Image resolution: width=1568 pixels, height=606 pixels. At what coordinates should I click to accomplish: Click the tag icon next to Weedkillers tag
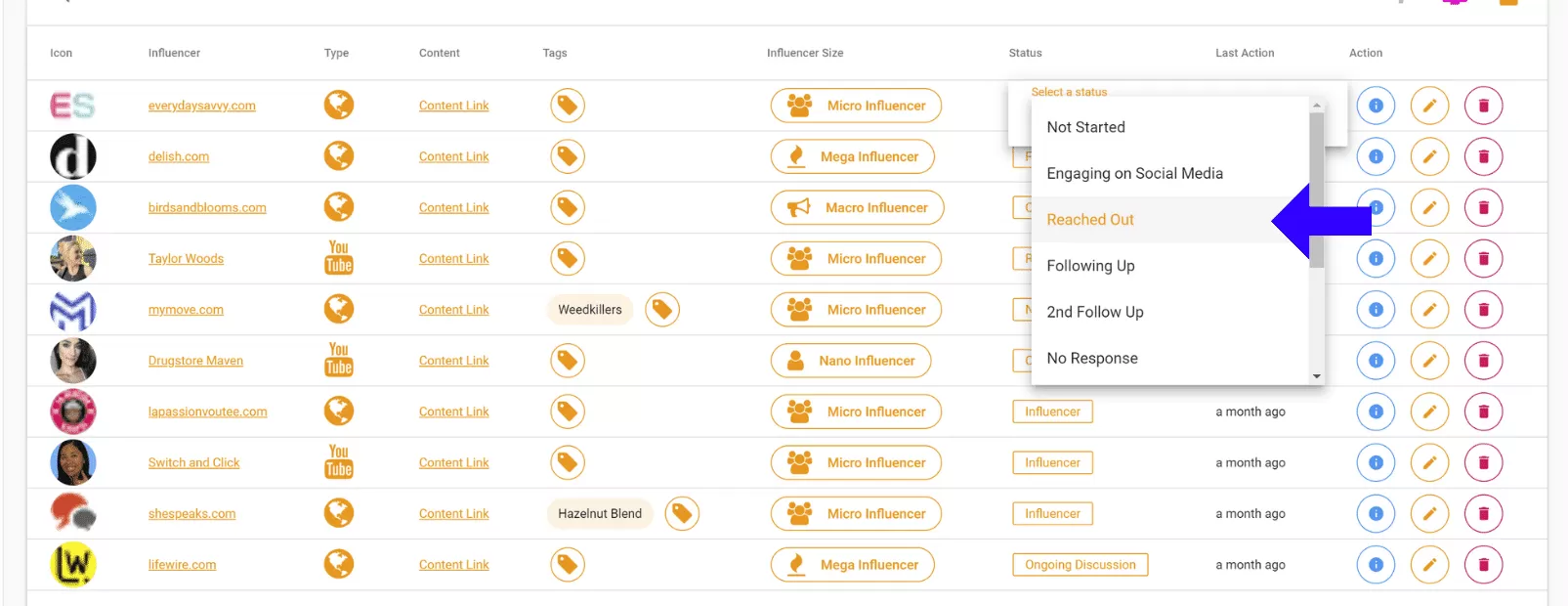tap(662, 310)
